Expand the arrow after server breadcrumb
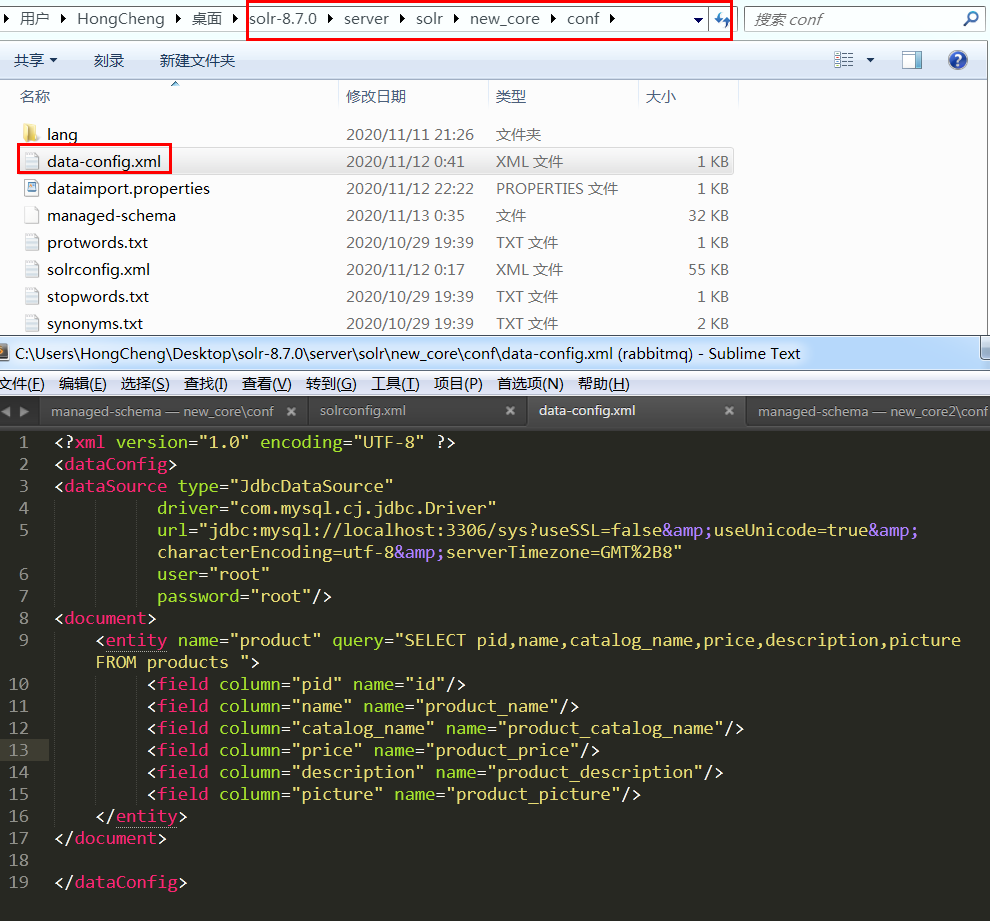The height and width of the screenshot is (921, 990). click(402, 19)
